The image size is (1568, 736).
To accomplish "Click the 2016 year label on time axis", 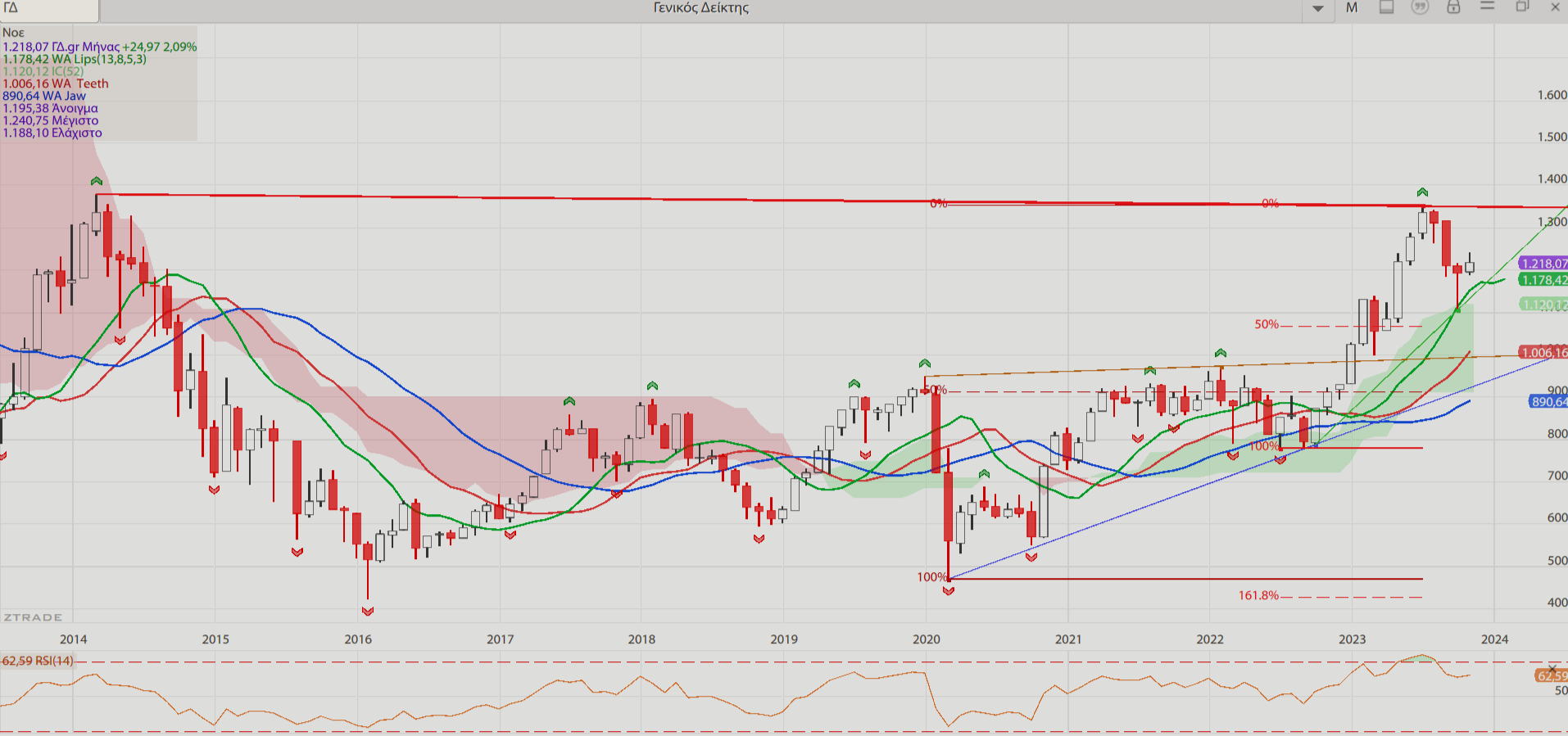I will click(358, 639).
